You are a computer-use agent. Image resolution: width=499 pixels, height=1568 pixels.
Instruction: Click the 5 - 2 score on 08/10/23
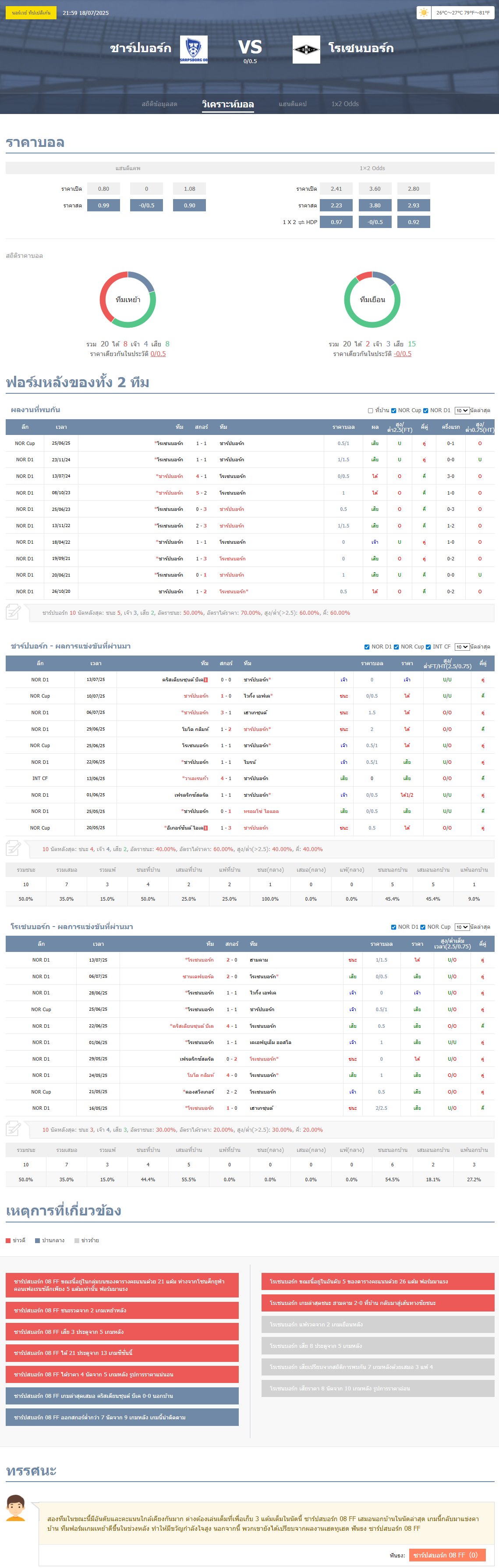(202, 492)
